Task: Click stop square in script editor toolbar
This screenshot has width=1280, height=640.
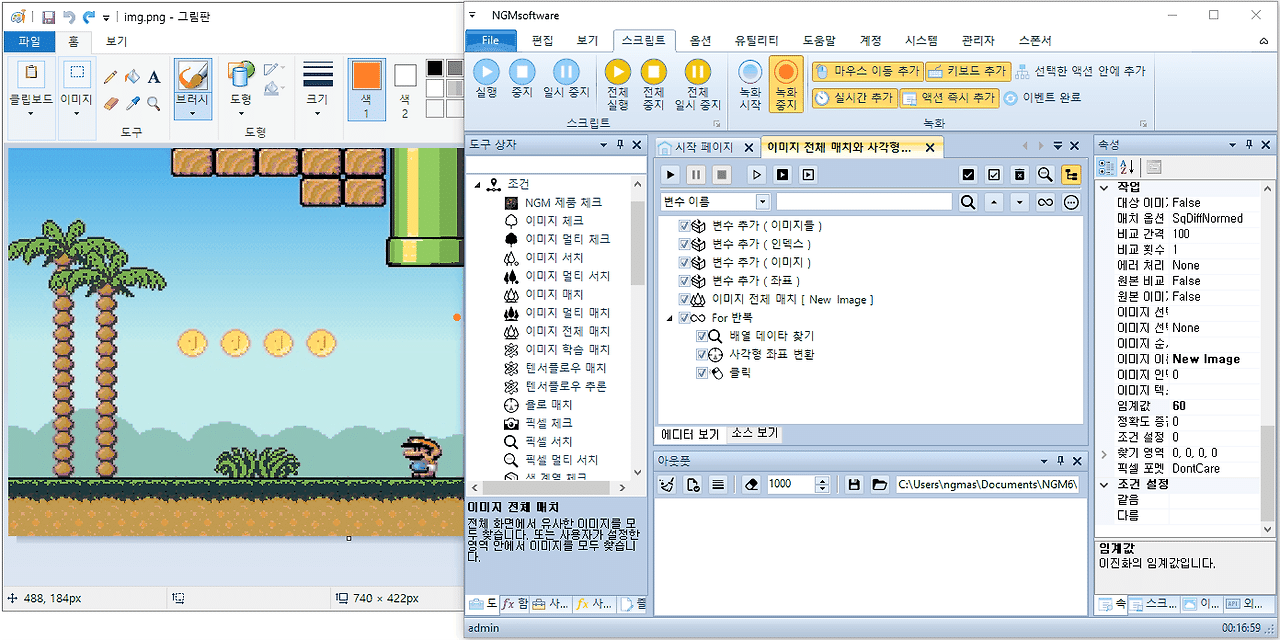Action: pyautogui.click(x=721, y=174)
